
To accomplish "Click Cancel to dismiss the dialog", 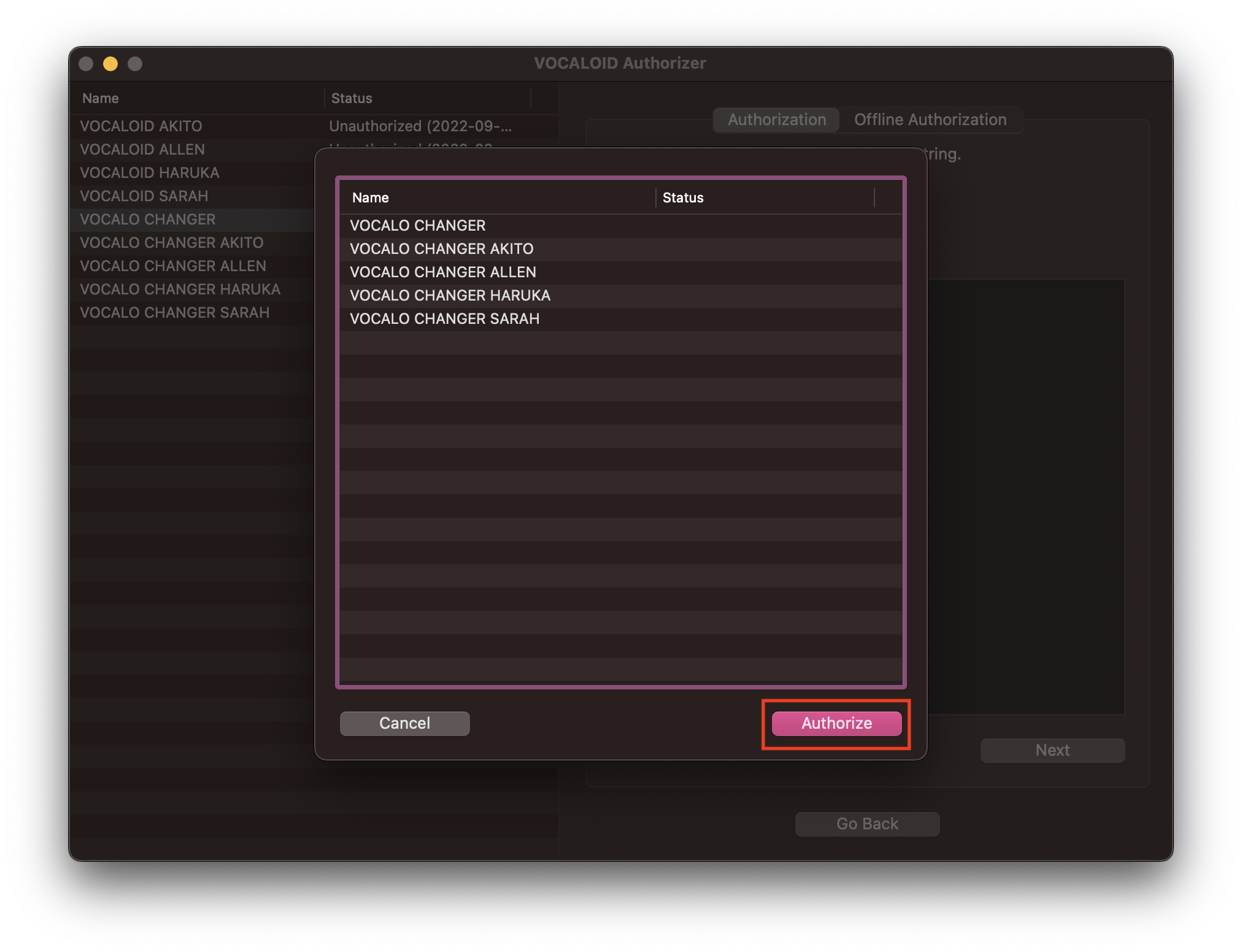I will (x=404, y=723).
